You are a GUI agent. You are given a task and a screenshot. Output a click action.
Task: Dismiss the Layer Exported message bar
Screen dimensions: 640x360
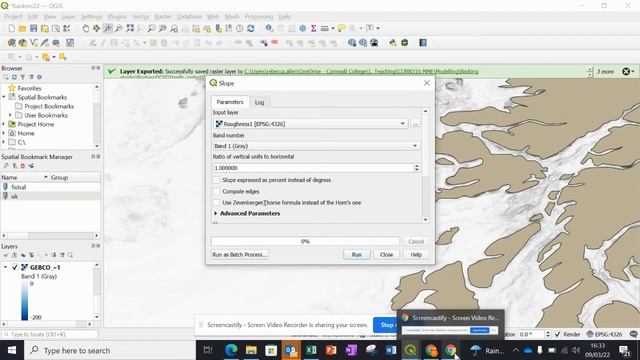[x=626, y=71]
